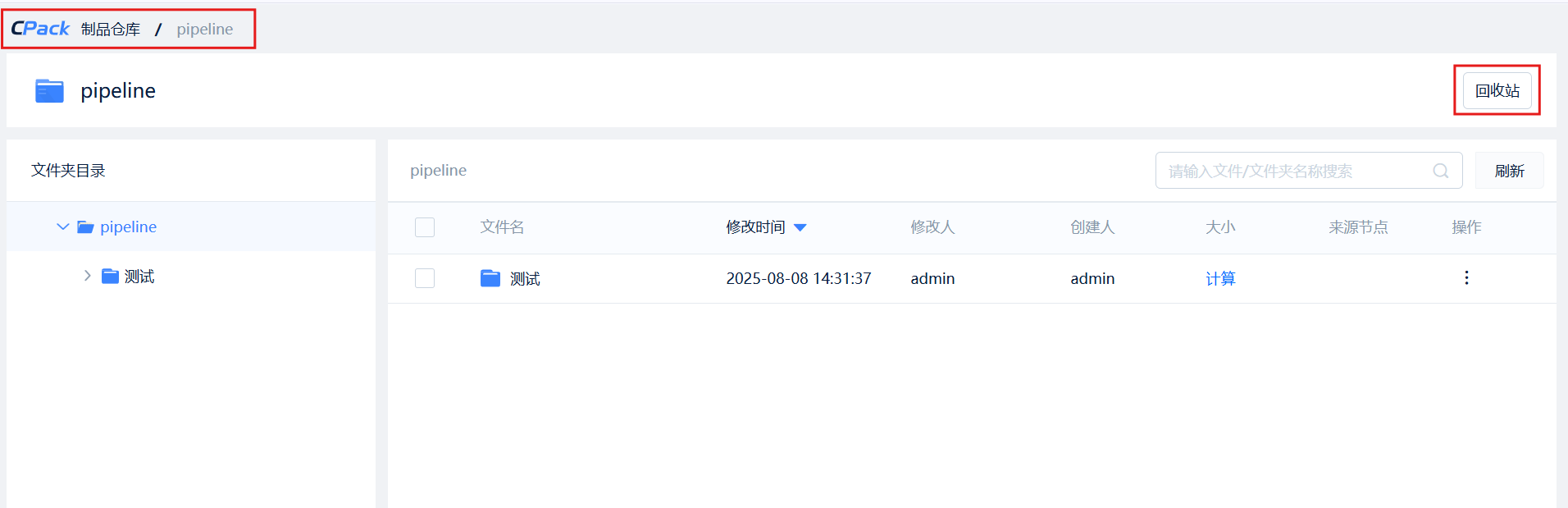
Task: Check the box for the 测试 row
Action: coord(425,279)
